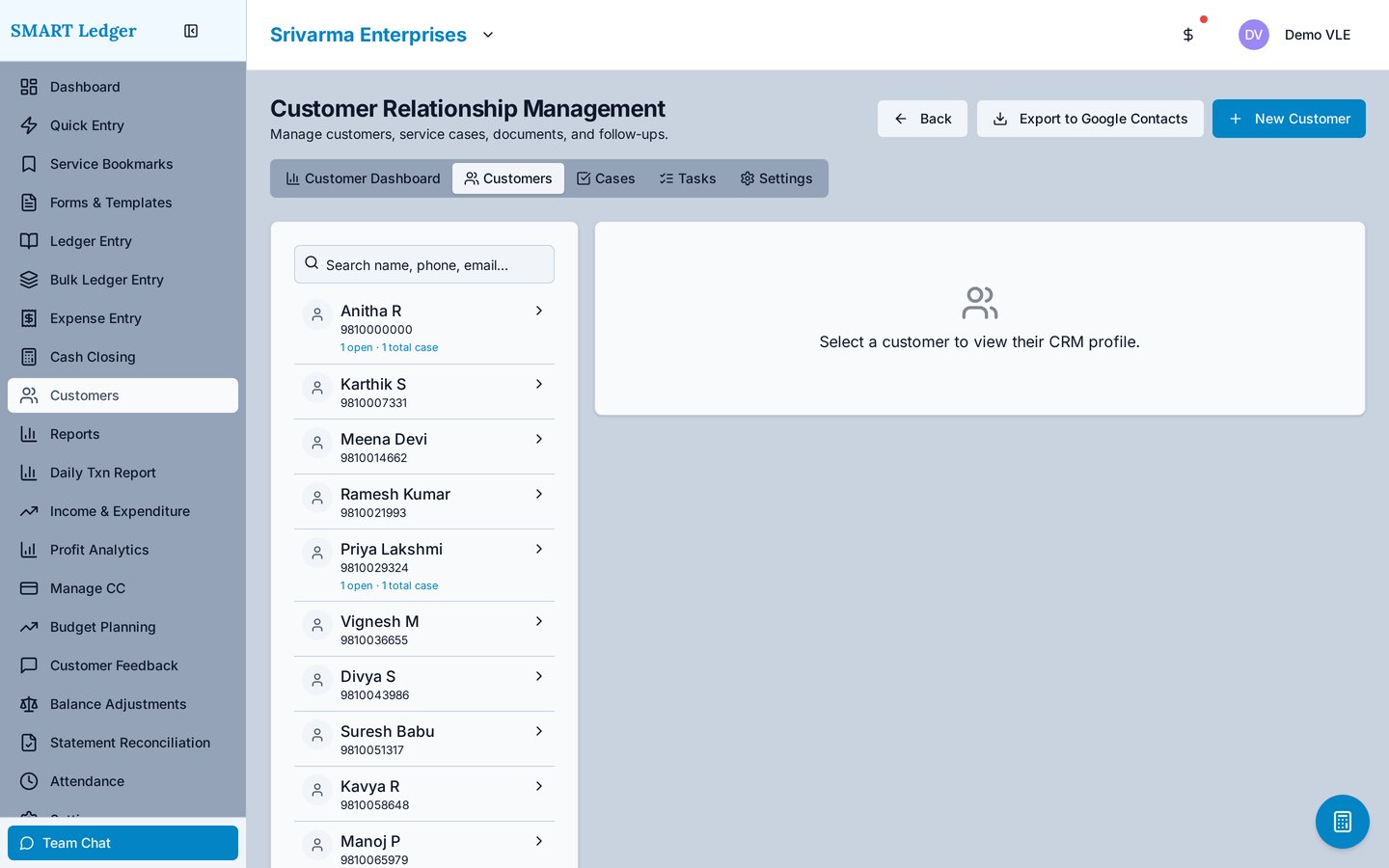Click the Manage CC card icon
This screenshot has width=1389, height=868.
[29, 588]
